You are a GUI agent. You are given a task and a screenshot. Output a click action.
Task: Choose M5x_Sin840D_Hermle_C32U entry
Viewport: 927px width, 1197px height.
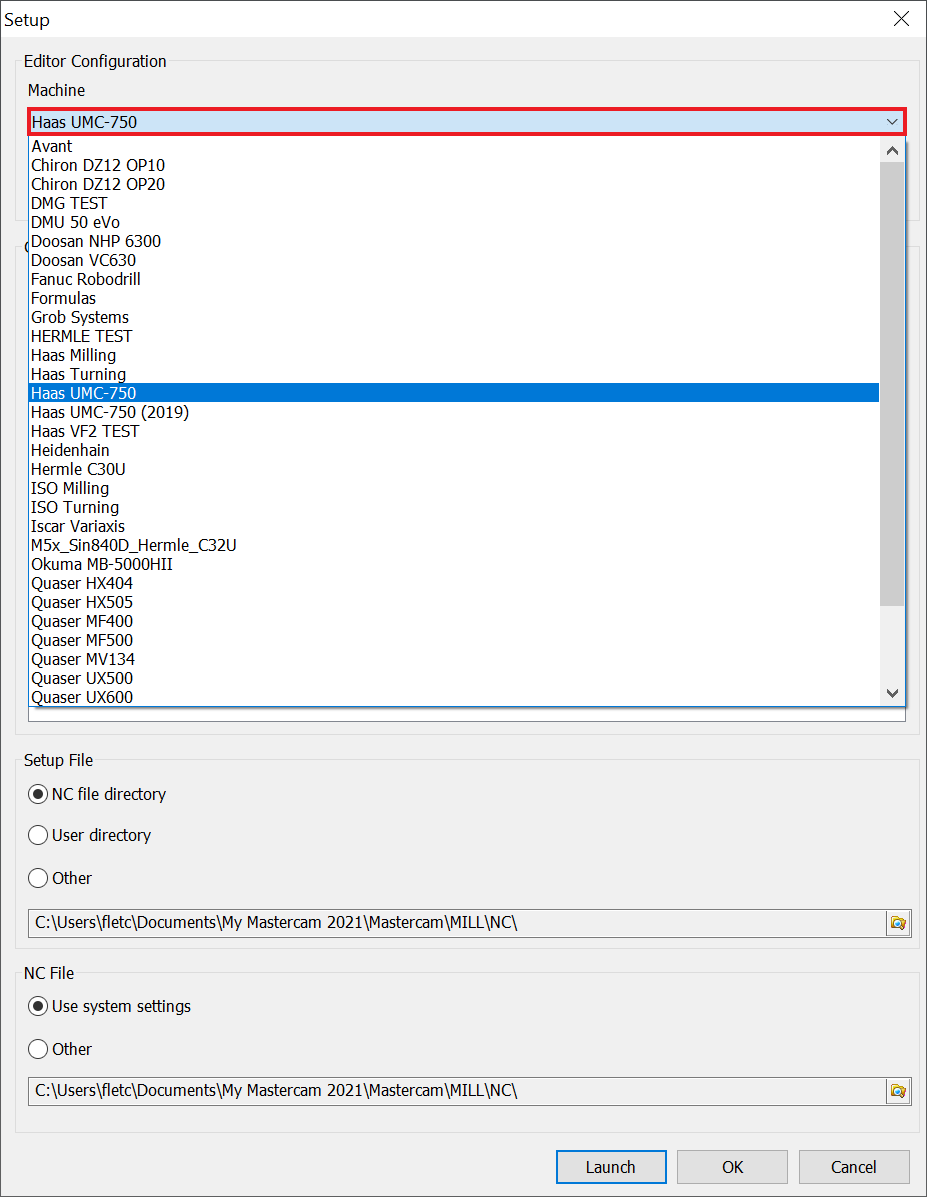(x=454, y=545)
